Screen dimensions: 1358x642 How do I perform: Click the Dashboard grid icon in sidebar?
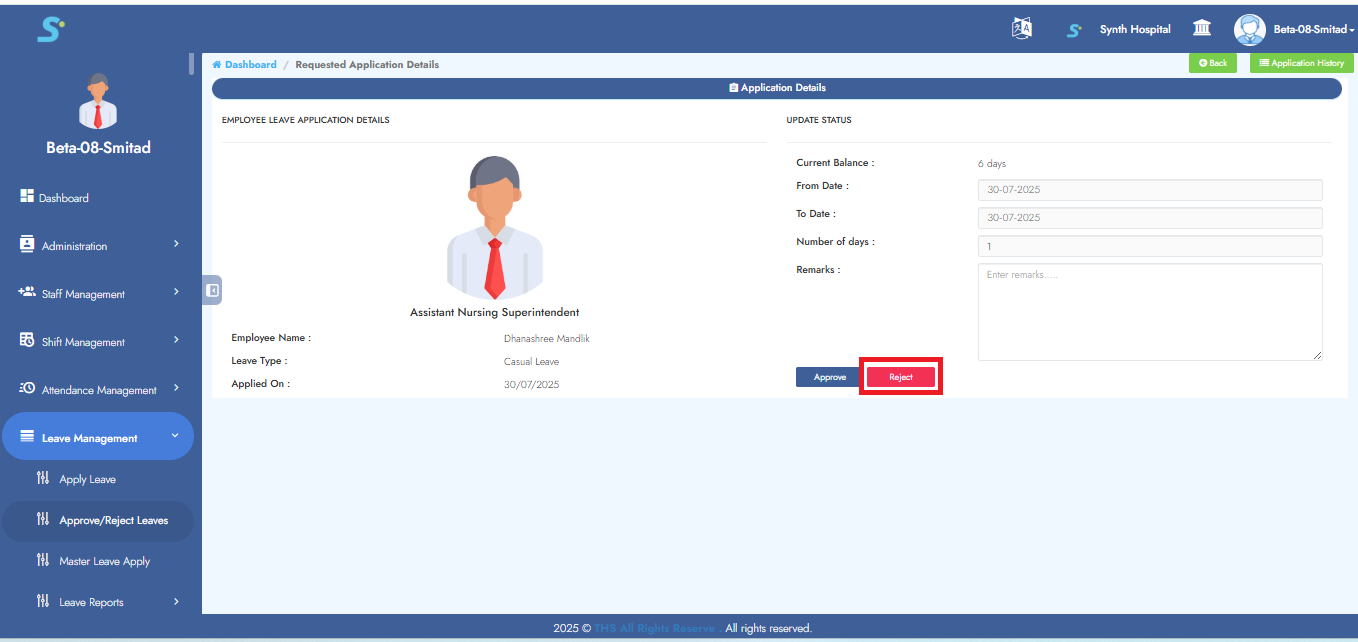click(x=27, y=197)
